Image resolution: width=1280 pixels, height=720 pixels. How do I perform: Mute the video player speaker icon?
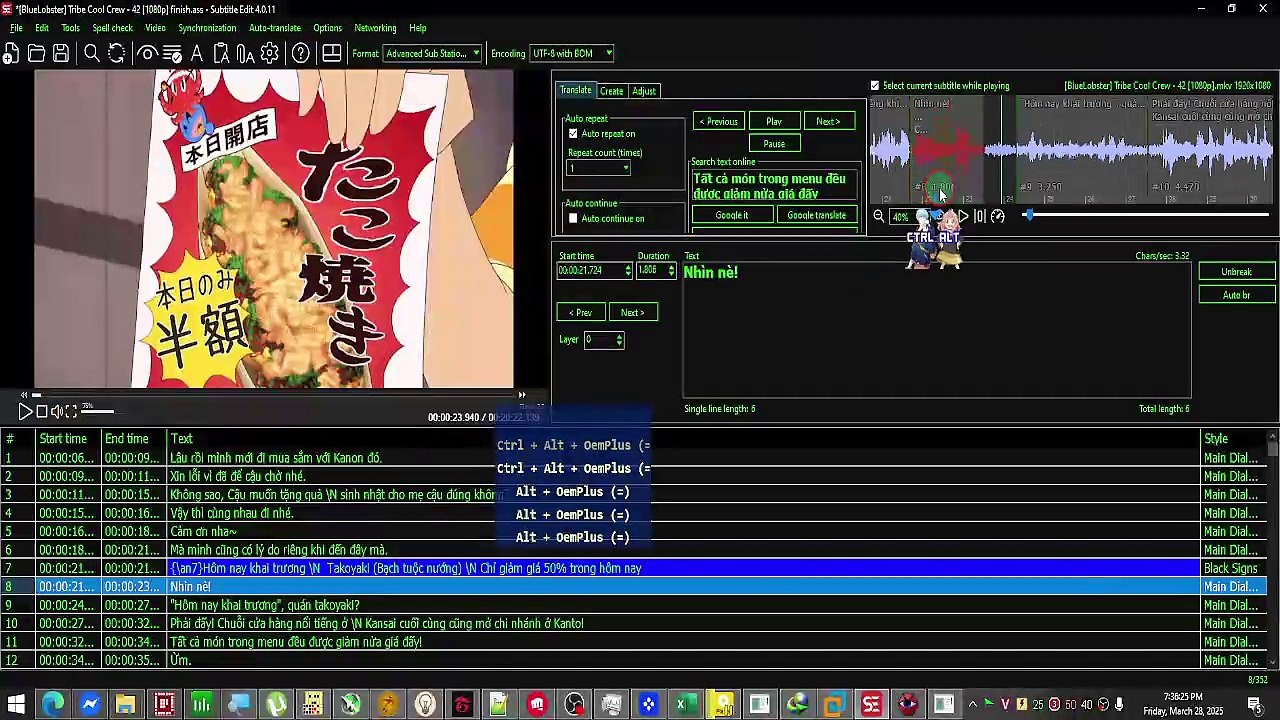coord(57,411)
